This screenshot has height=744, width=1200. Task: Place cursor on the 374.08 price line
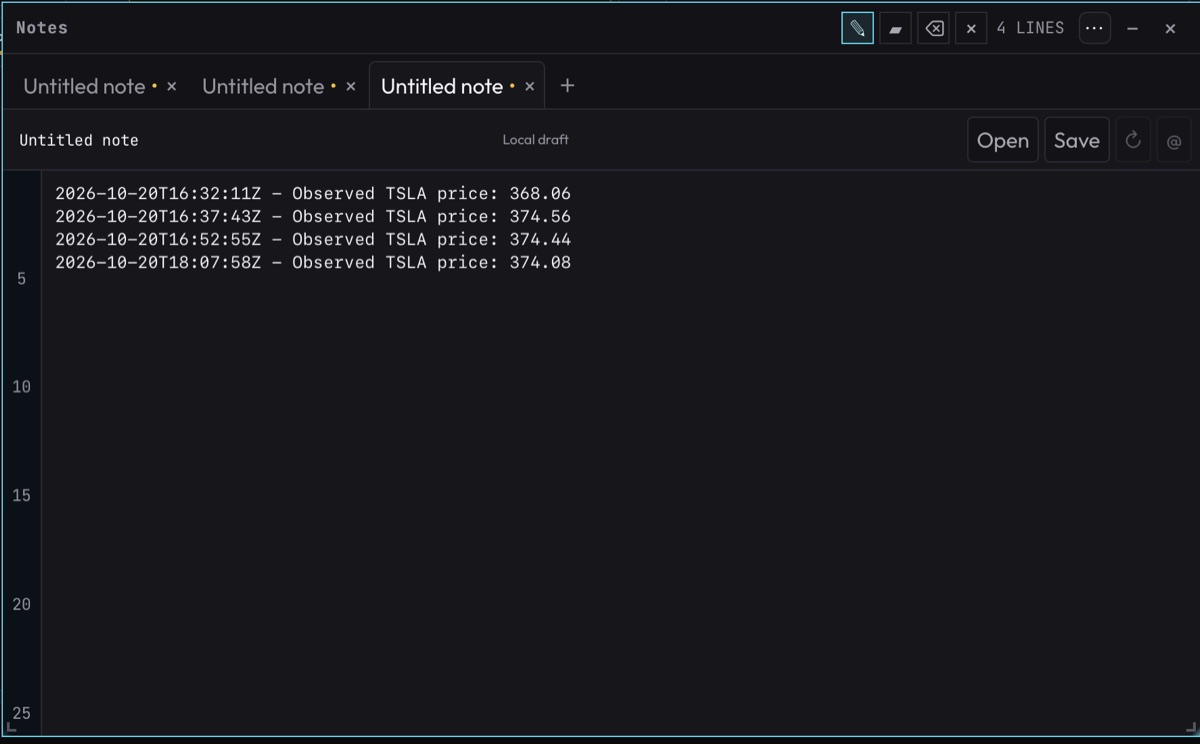click(x=313, y=262)
